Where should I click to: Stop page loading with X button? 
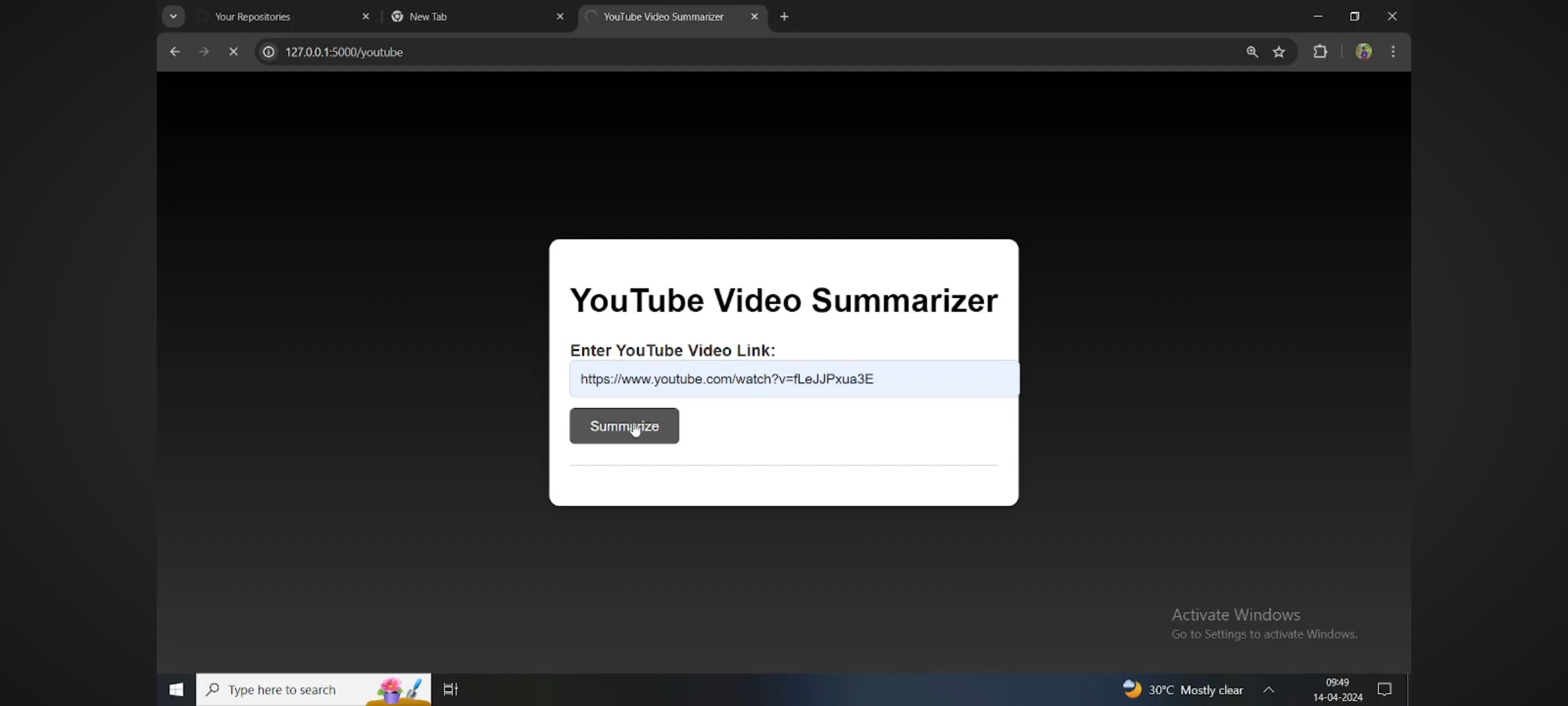pos(233,52)
